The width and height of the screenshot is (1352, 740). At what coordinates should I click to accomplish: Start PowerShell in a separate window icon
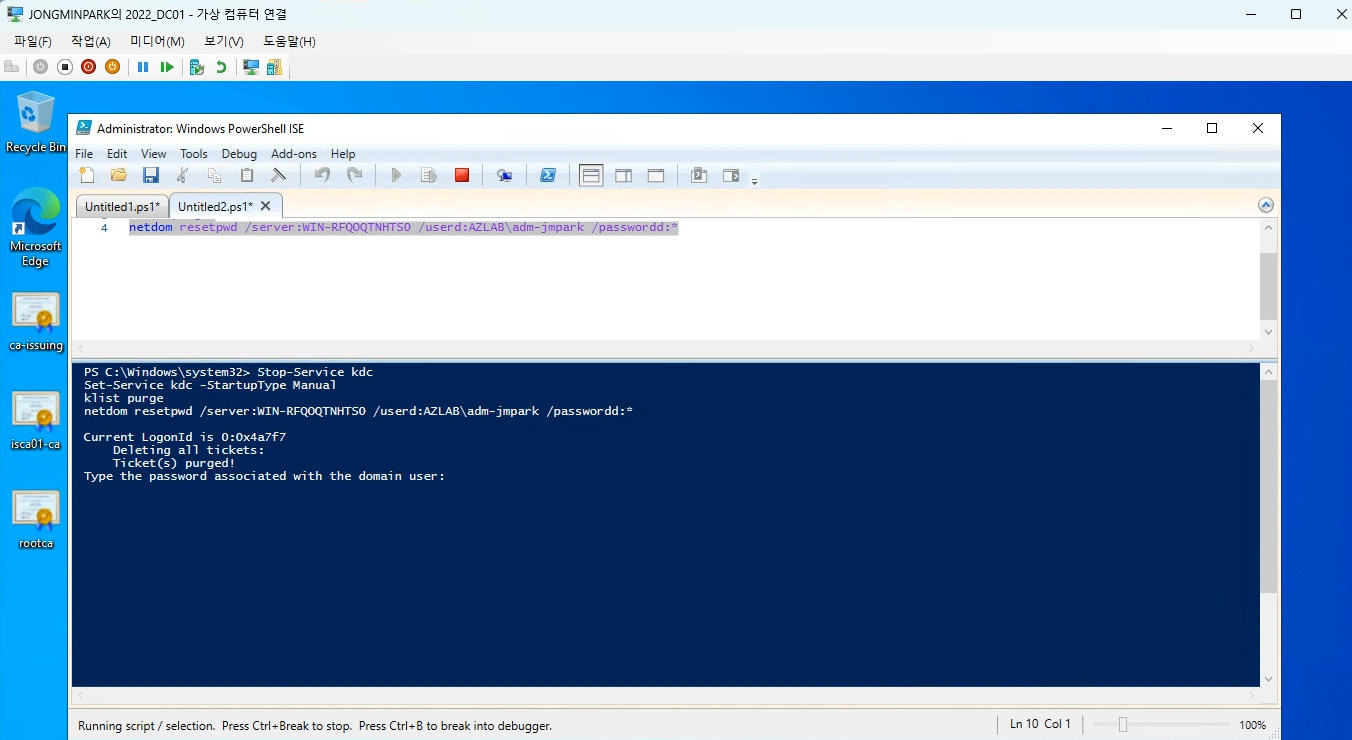548,176
